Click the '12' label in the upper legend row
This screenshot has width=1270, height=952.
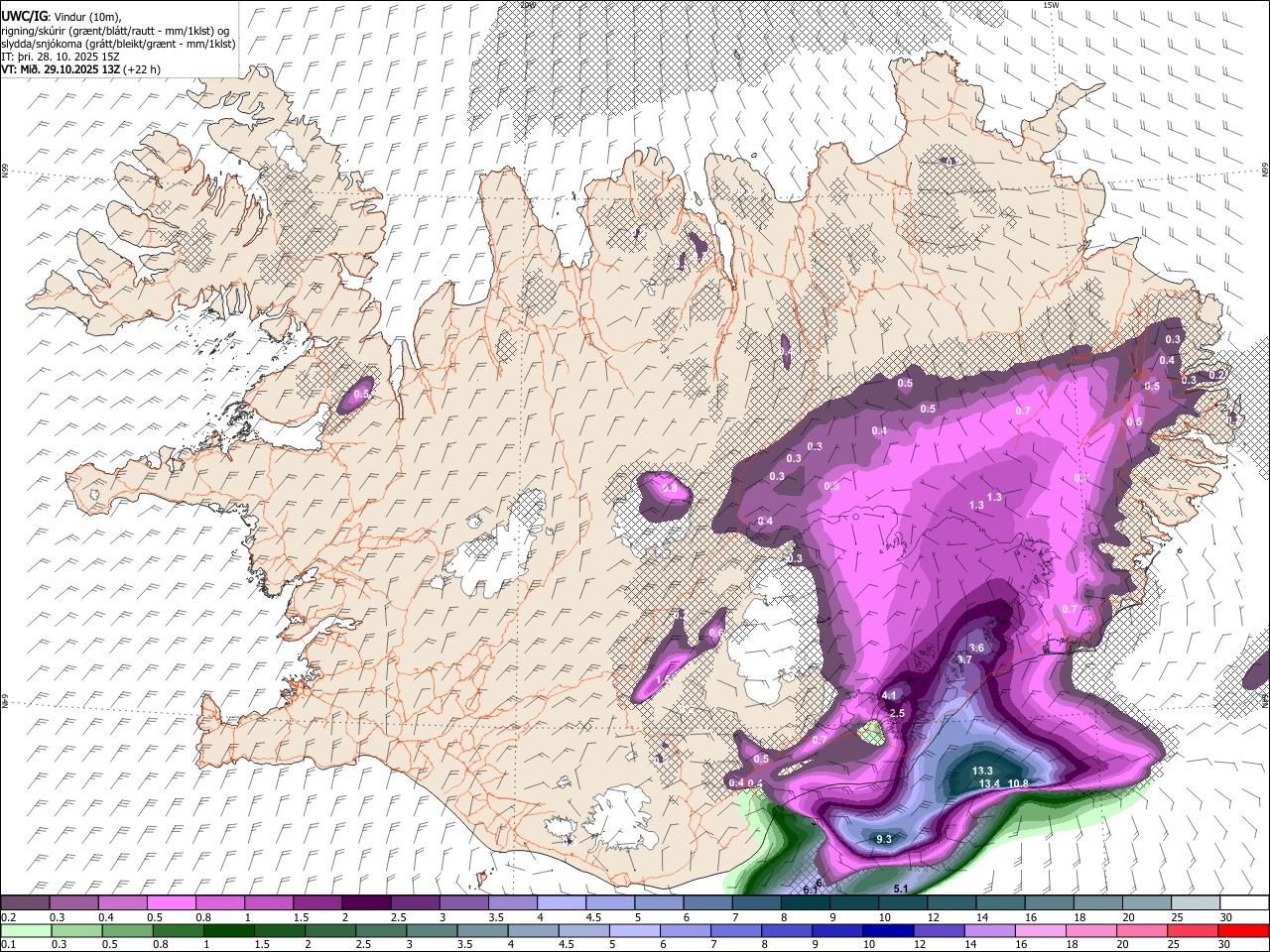(x=934, y=917)
